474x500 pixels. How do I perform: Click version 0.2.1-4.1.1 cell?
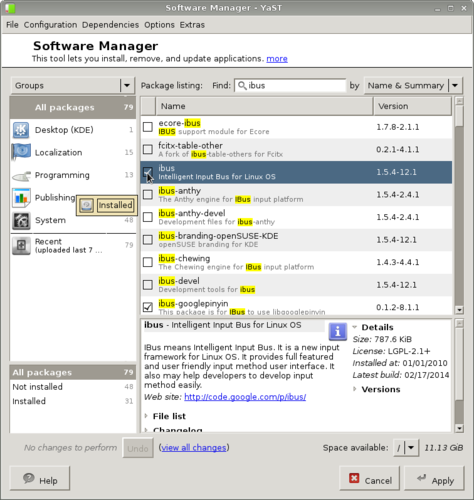(398, 150)
